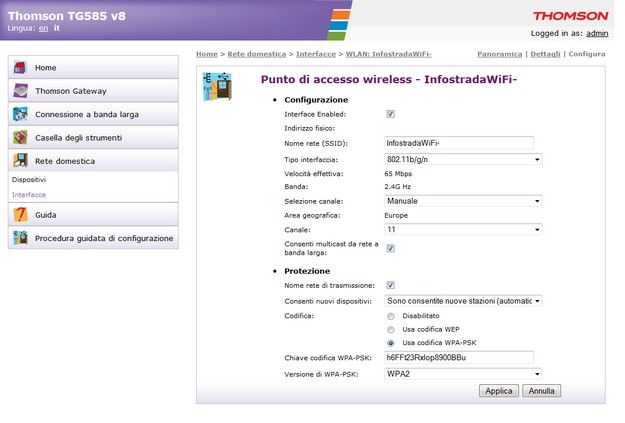Image resolution: width=625 pixels, height=423 pixels.
Task: Open Connessione a banda larga menu item
Action: (93, 114)
